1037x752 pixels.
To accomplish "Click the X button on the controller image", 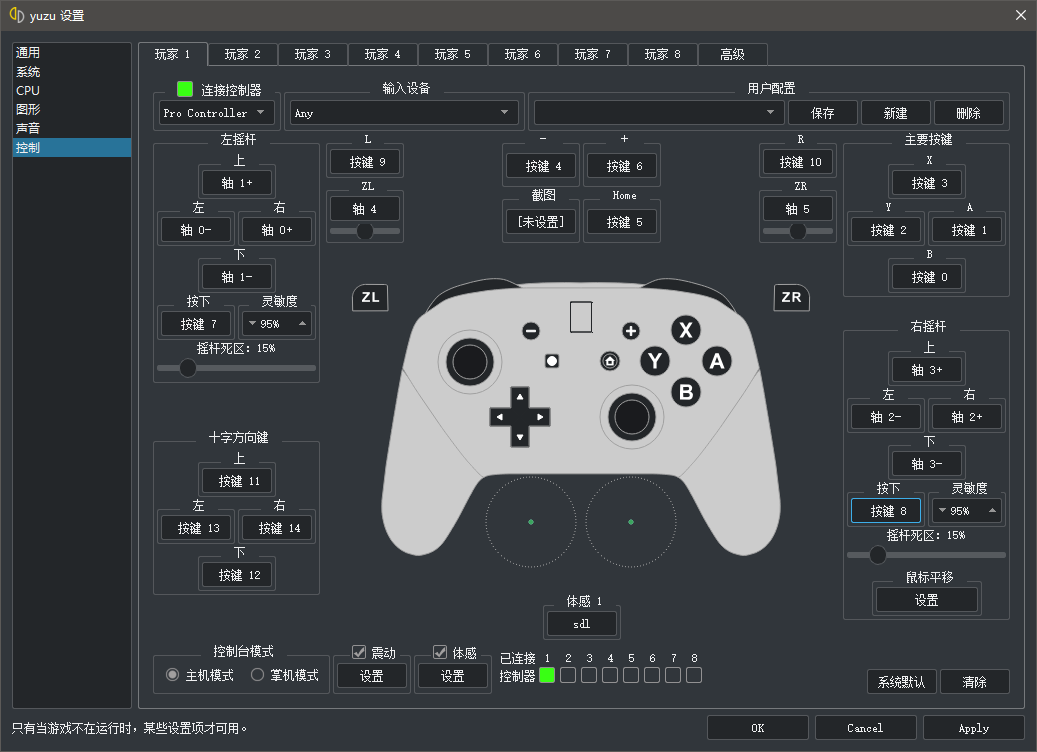I will click(x=686, y=329).
